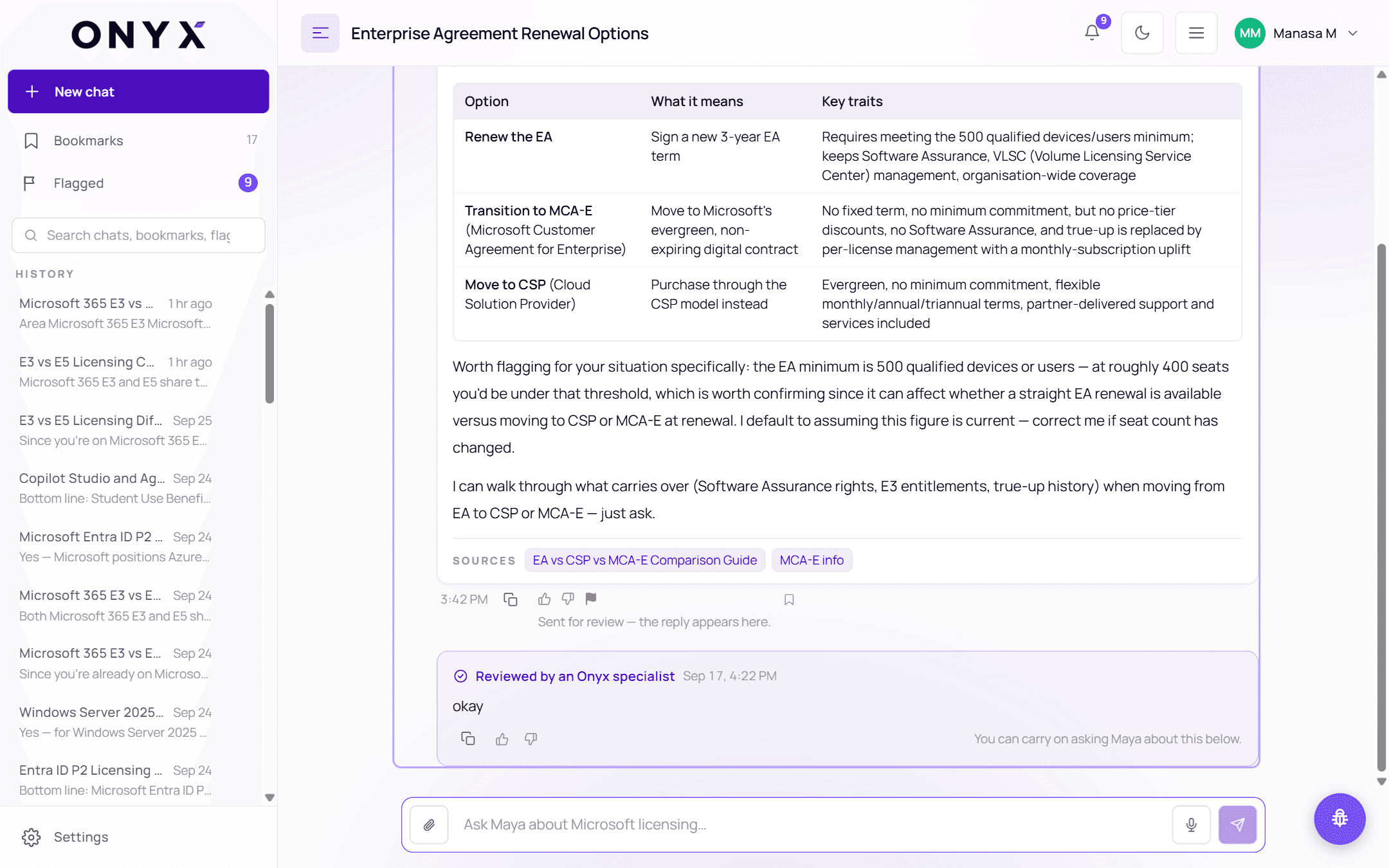Open 'Microsoft 365 E3 vs E...' chat starting 'Since you're already'
Viewport: 1389px width, 868px height.
point(116,663)
